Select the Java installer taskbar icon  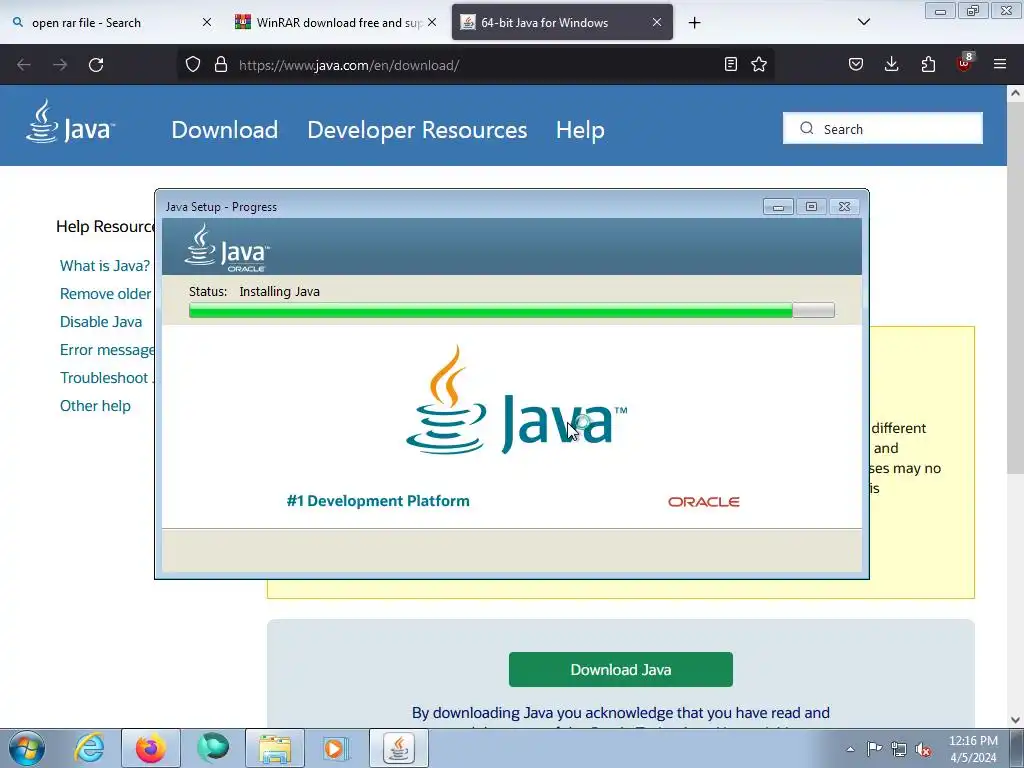pyautogui.click(x=399, y=748)
